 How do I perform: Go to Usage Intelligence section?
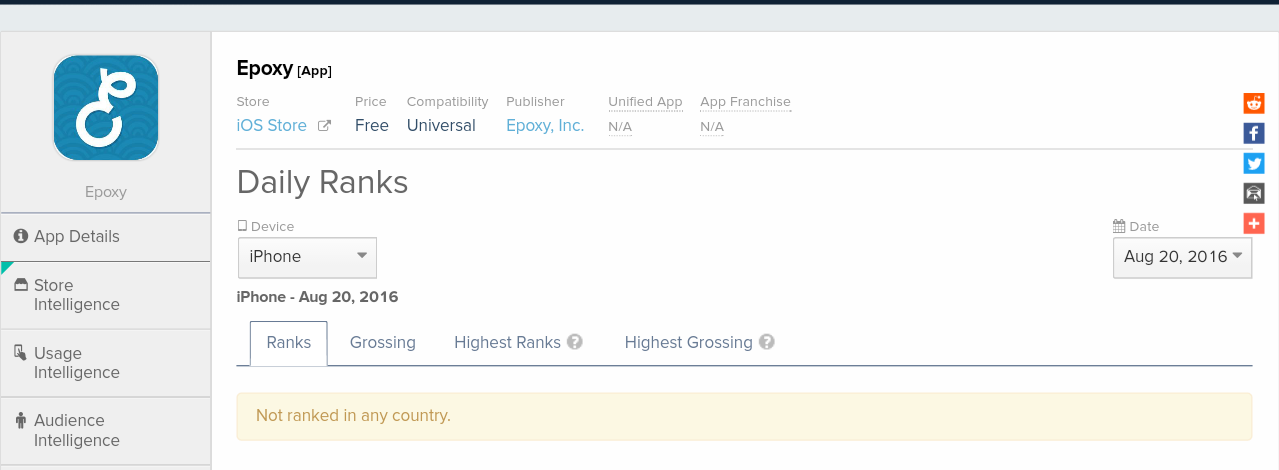tap(77, 363)
